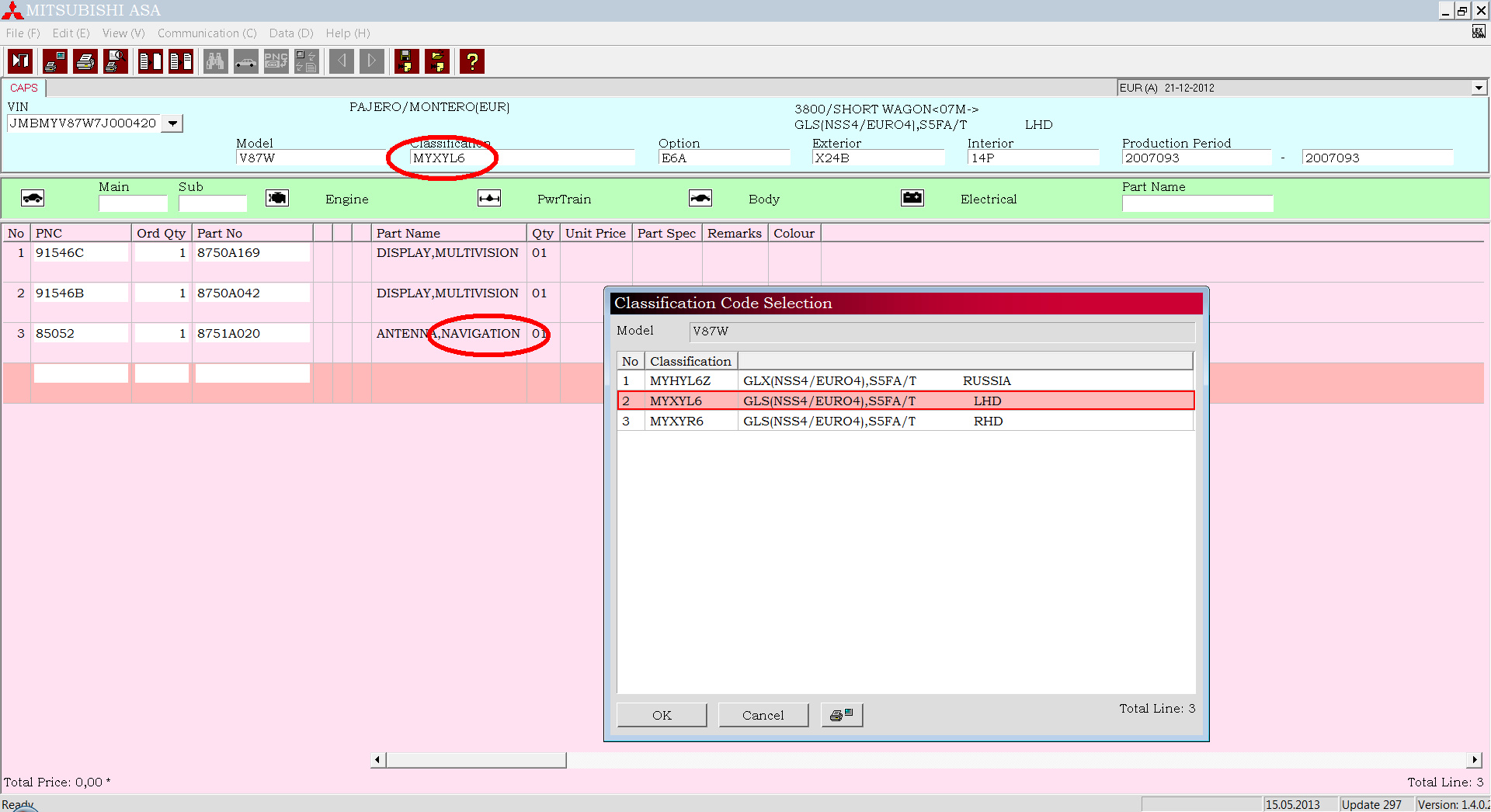1491x812 pixels.
Task: Select the Engine group icon
Action: (277, 199)
